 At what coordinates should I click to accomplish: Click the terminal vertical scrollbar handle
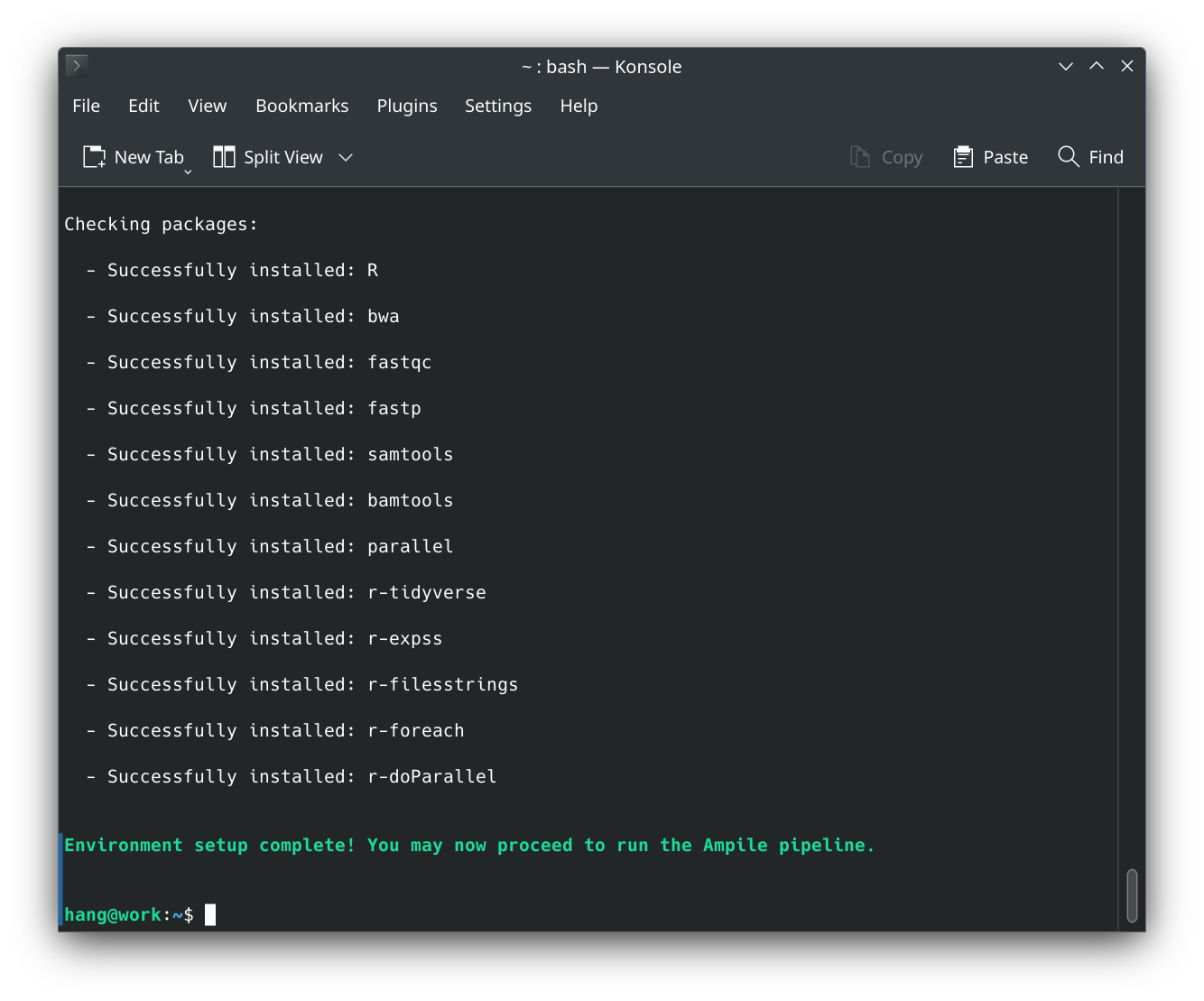pyautogui.click(x=1132, y=895)
